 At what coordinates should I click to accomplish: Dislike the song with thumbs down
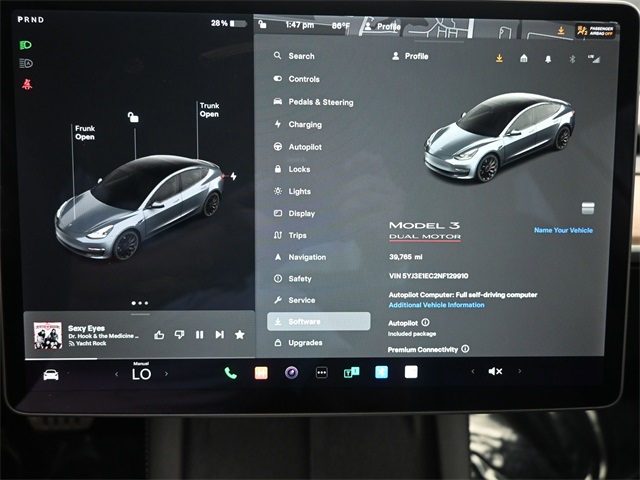179,335
